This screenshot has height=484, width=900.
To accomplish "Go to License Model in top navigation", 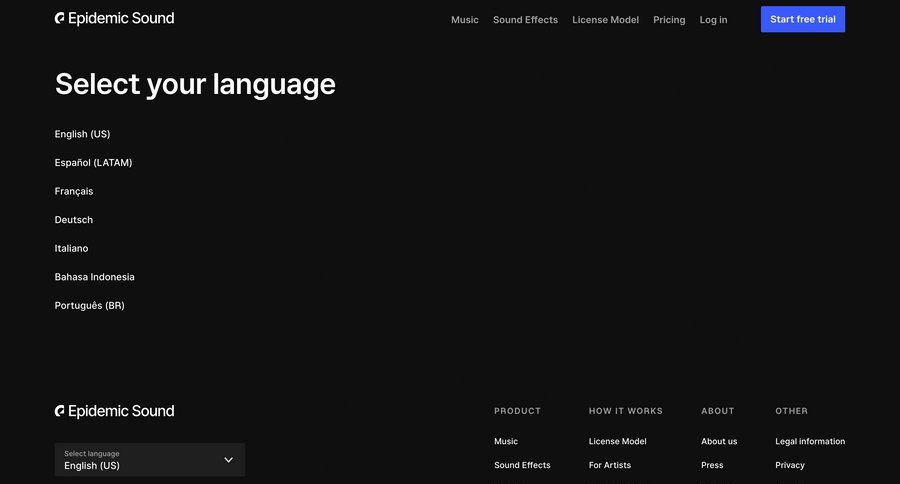I will tap(605, 20).
